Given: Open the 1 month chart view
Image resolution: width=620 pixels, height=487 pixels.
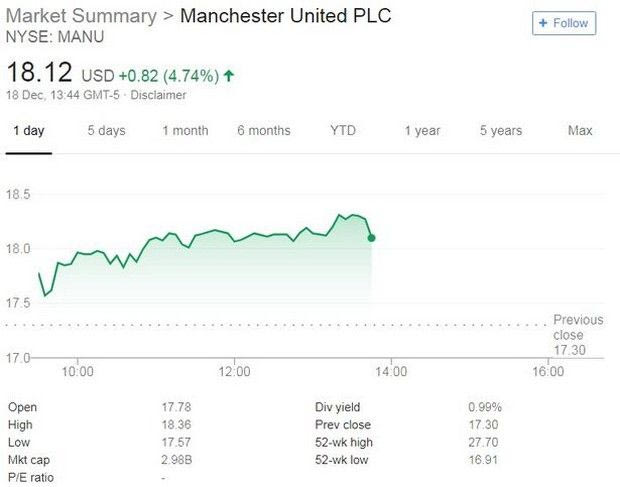Looking at the screenshot, I should coord(185,131).
